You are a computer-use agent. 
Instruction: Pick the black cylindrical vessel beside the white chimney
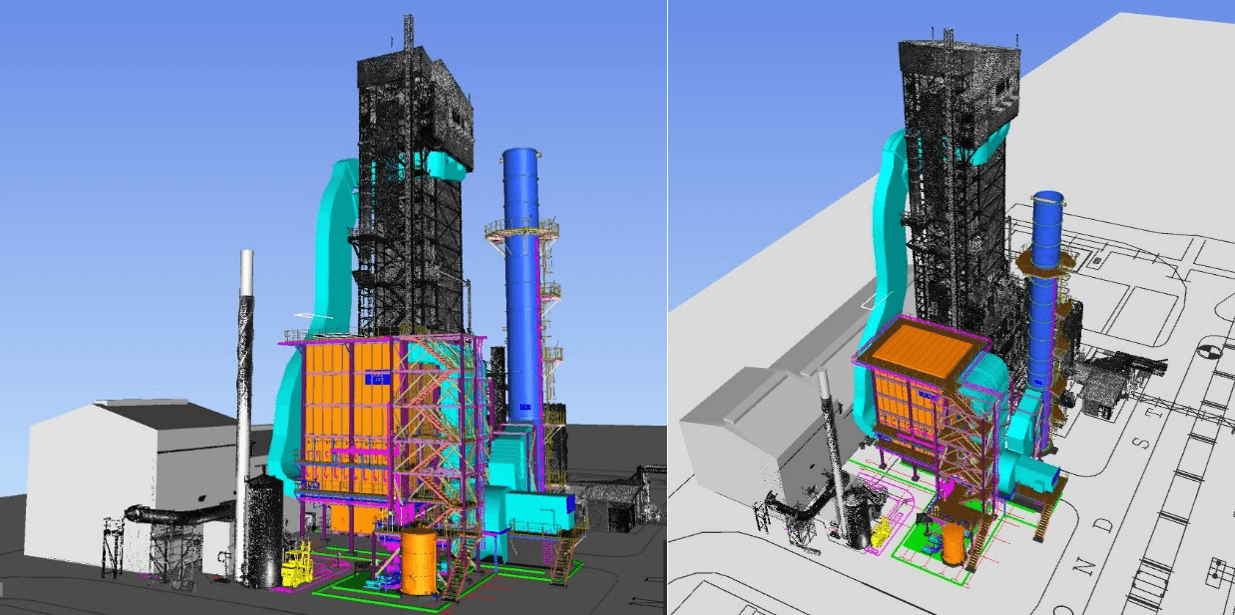coord(264,530)
